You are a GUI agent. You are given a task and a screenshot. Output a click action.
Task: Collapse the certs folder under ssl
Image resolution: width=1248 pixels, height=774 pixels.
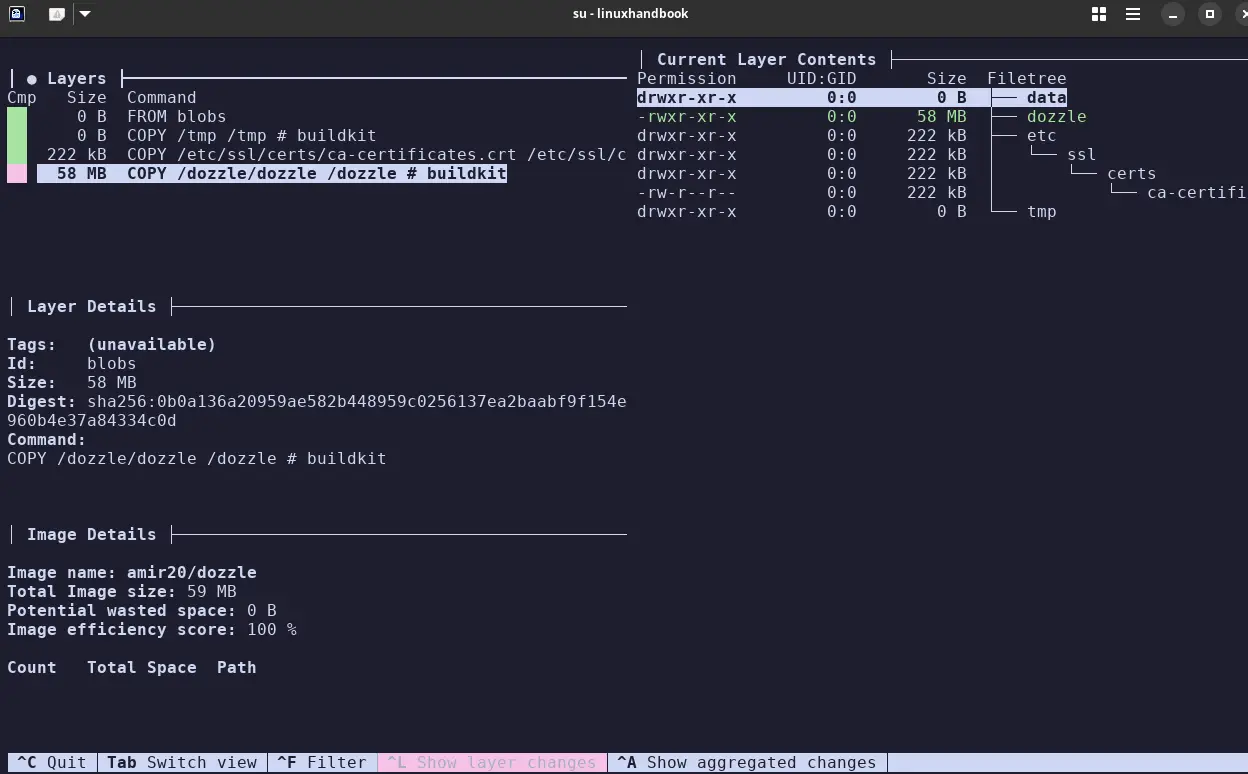click(x=1132, y=173)
